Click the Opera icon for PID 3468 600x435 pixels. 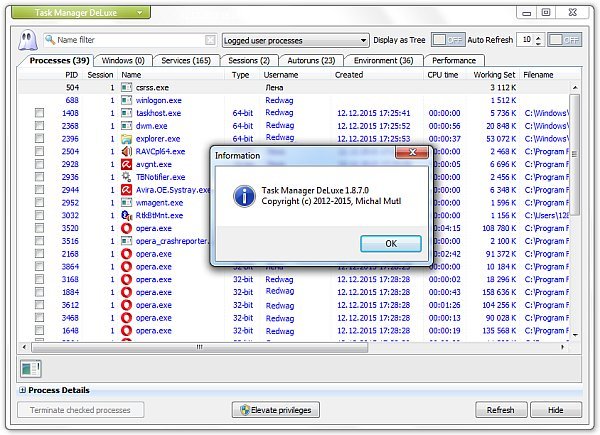click(126, 318)
